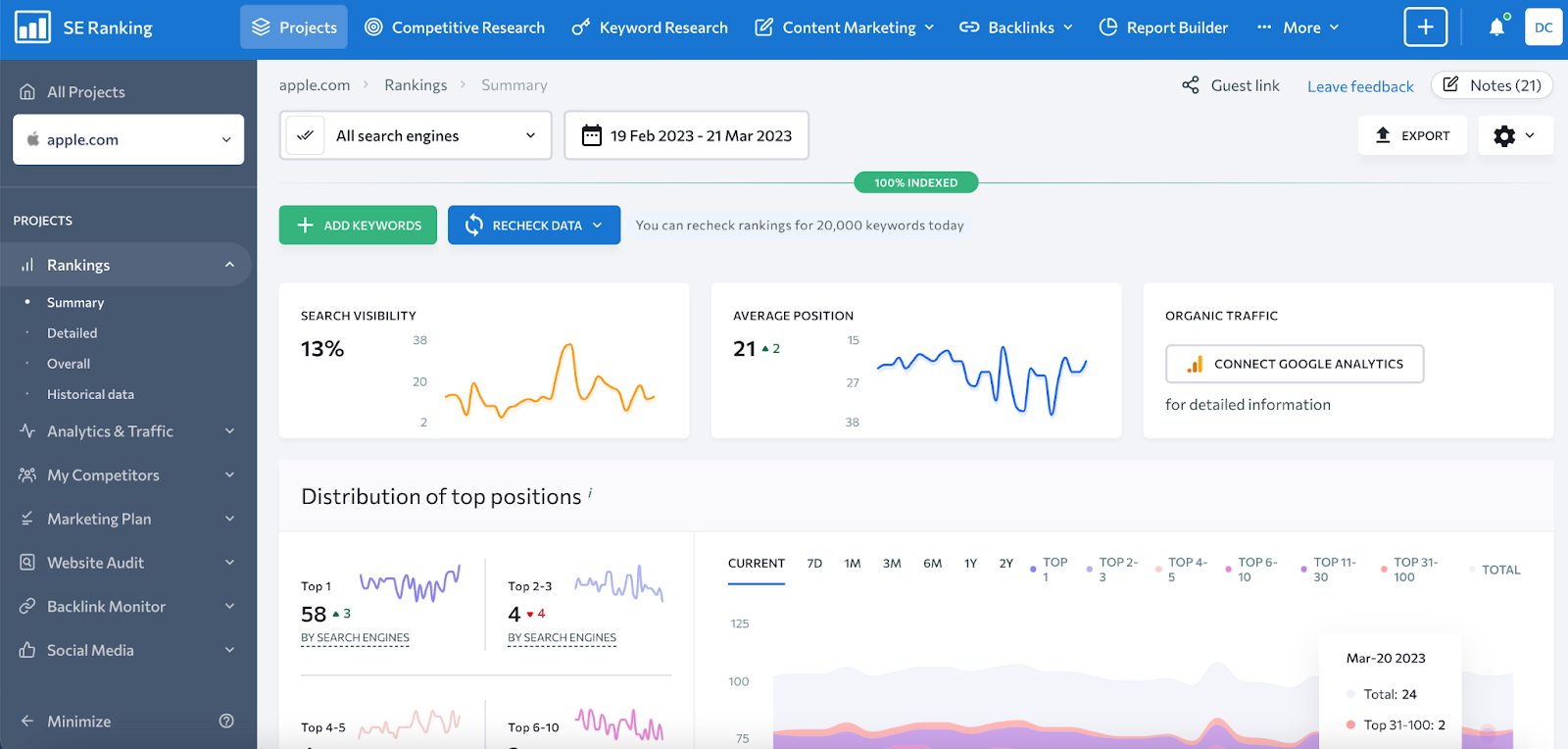
Task: Click the My Competitors people icon
Action: click(x=27, y=474)
